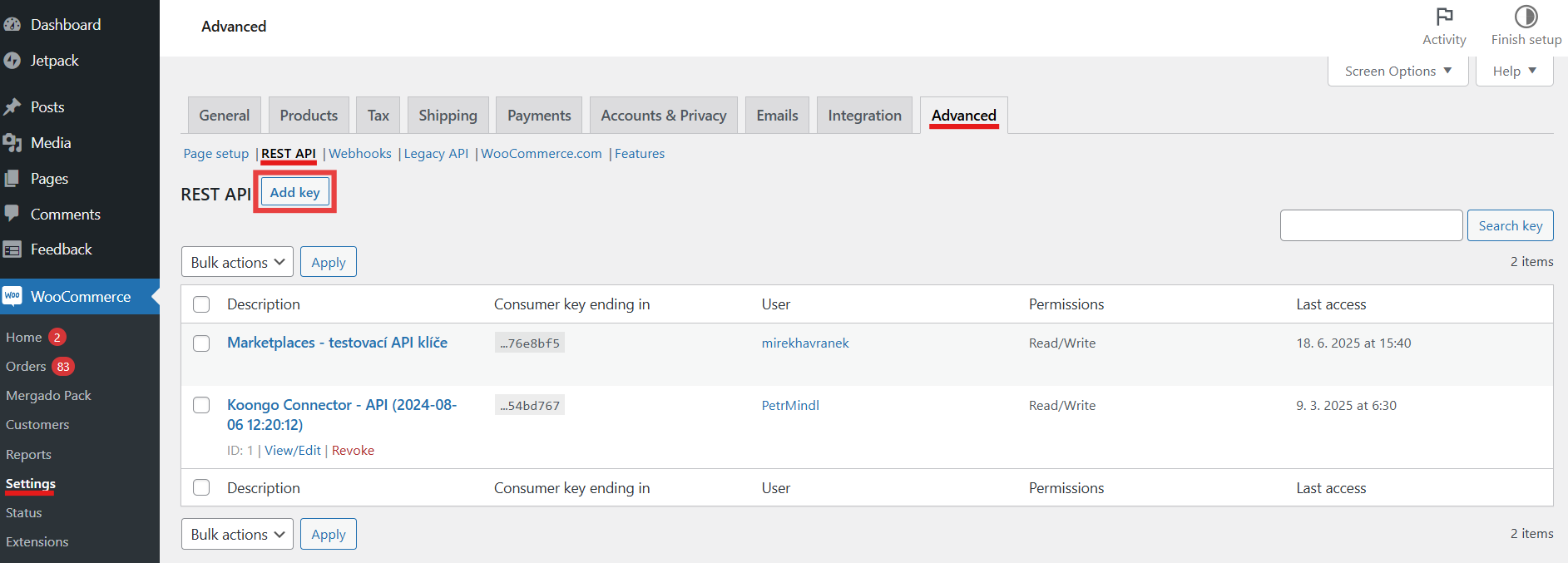Click View/Edit under Koongo Connector

coord(293,451)
